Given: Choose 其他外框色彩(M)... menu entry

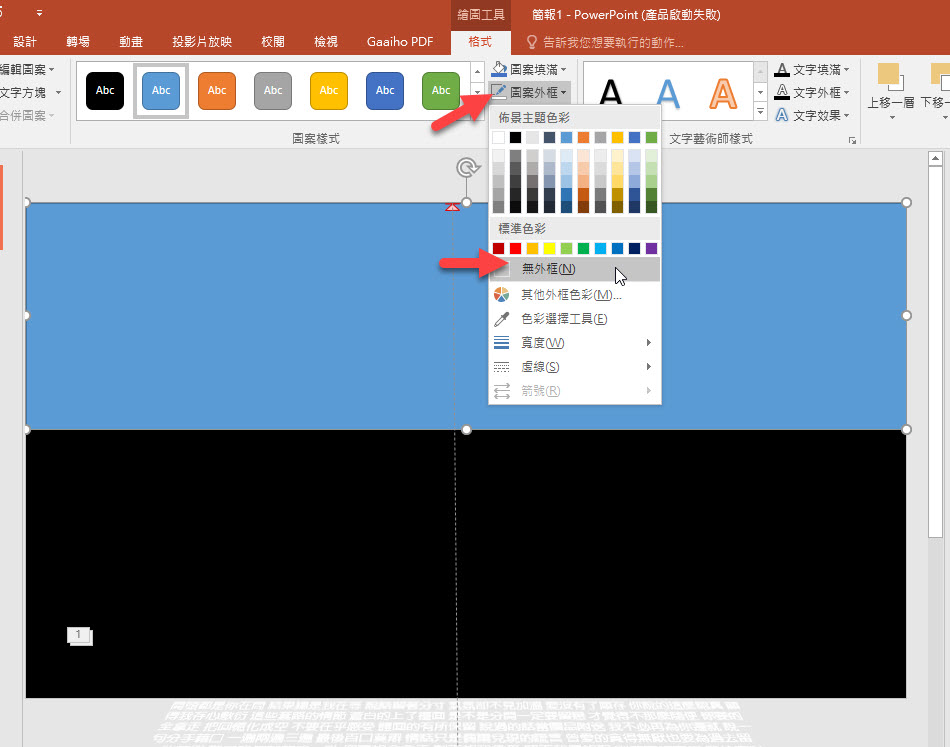Looking at the screenshot, I should point(574,294).
